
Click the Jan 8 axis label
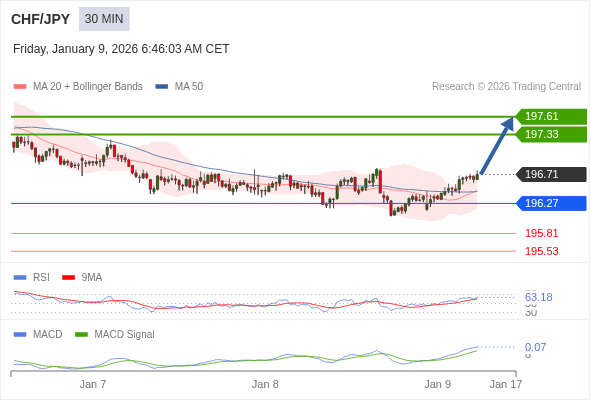[x=265, y=384]
